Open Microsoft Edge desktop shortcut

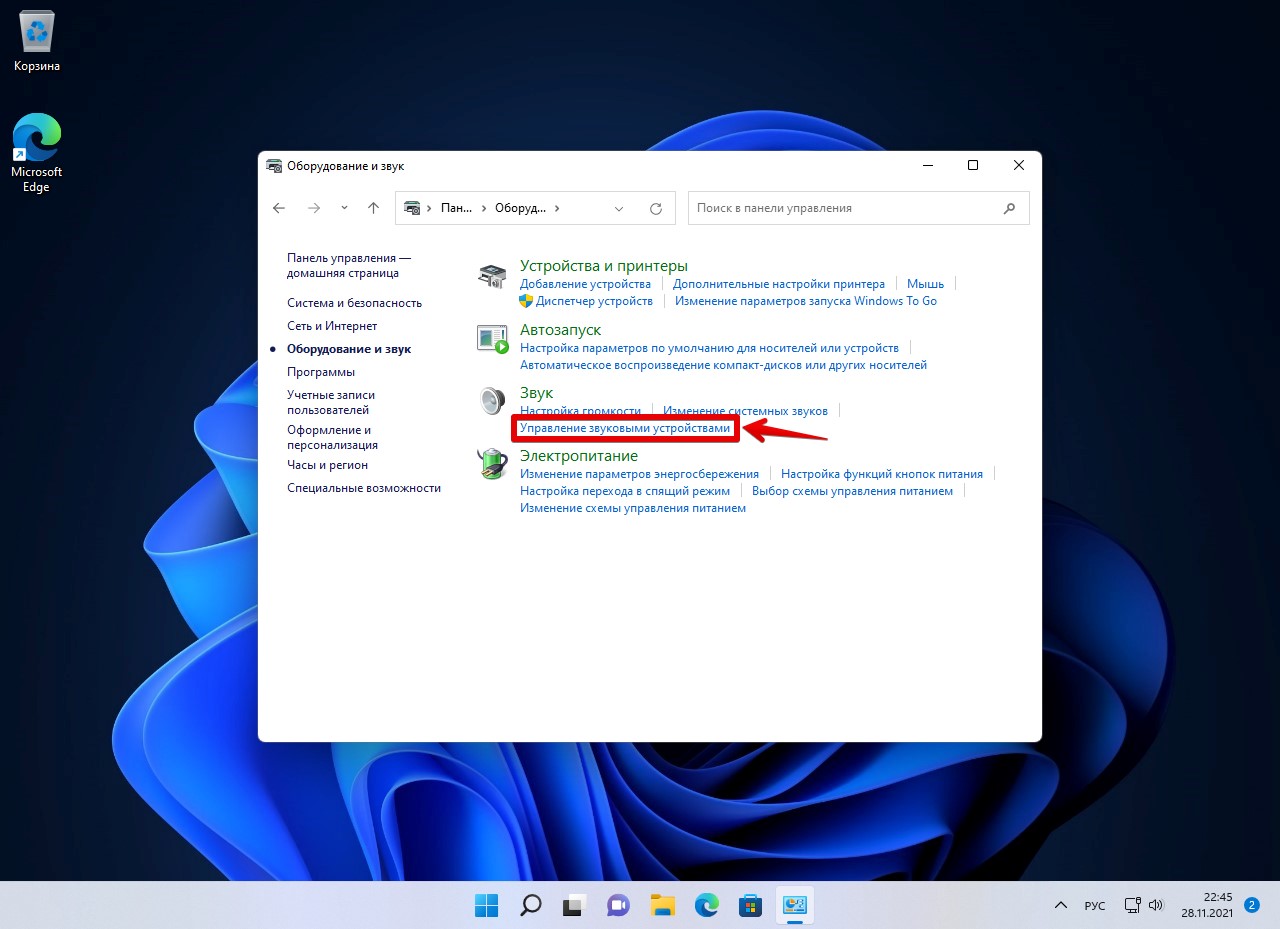tap(37, 152)
